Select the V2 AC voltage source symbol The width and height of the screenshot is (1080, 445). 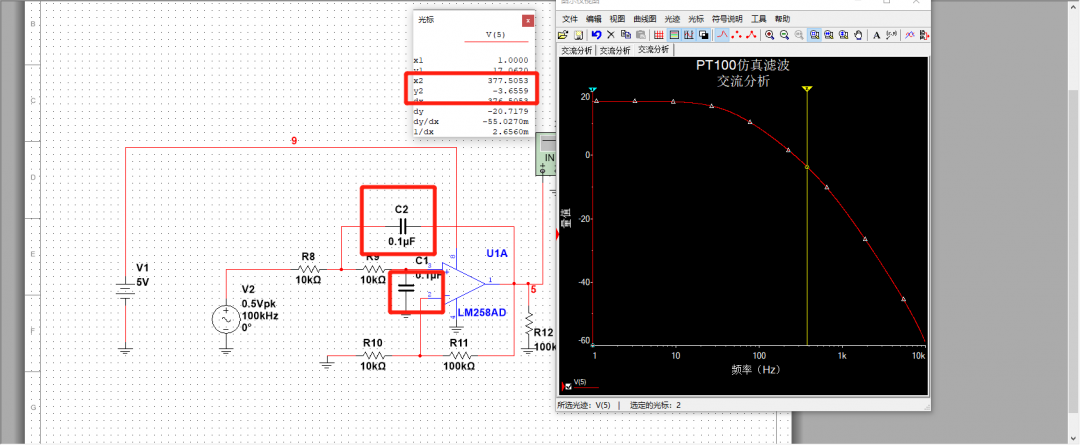(226, 319)
